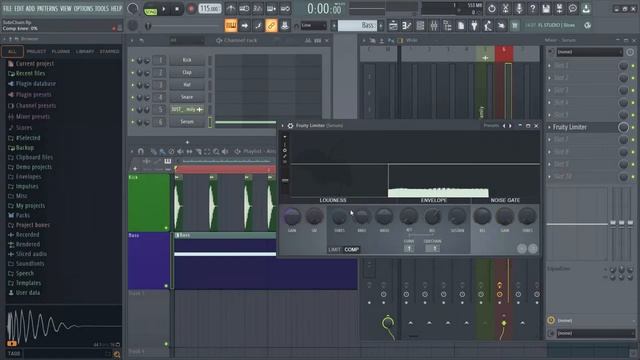Click the Save project floppy icon
Viewport: 640px width, 360px height.
pyautogui.click(x=546, y=8)
